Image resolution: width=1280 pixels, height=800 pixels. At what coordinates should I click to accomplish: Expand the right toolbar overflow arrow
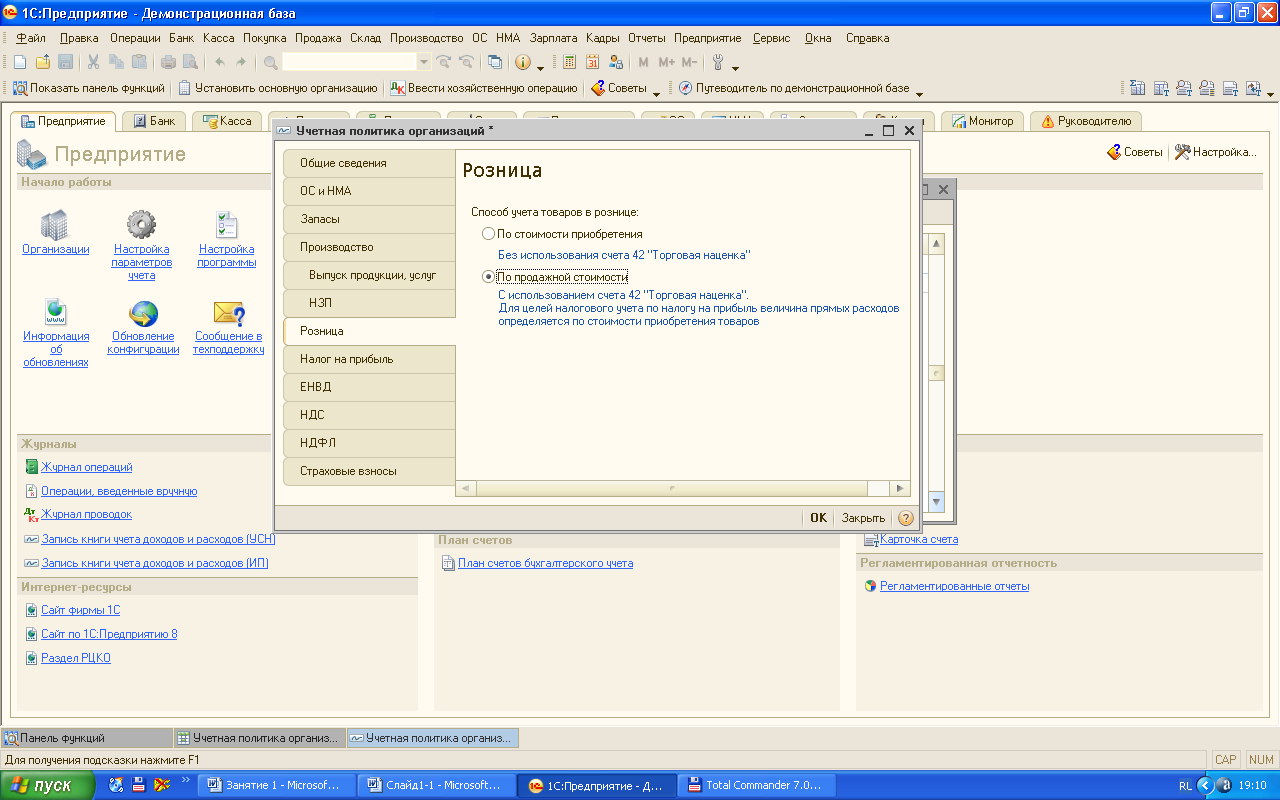(x=1271, y=92)
